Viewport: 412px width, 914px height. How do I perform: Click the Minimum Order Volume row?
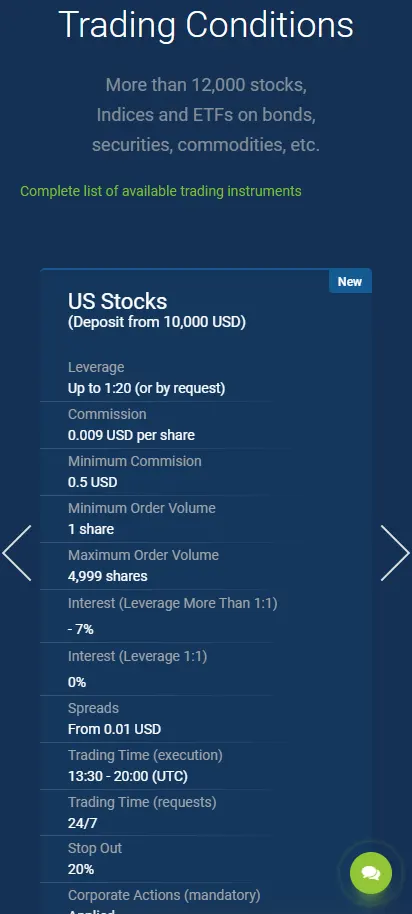click(x=156, y=519)
